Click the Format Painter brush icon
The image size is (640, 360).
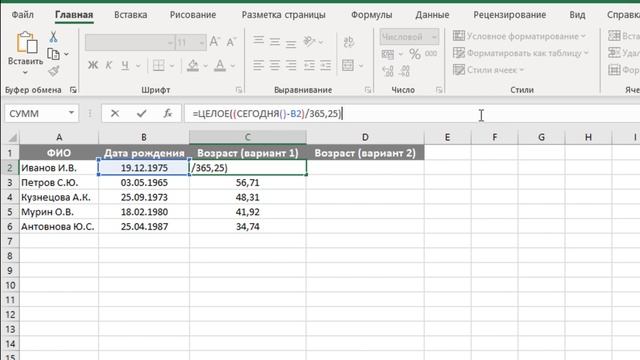(x=53, y=71)
